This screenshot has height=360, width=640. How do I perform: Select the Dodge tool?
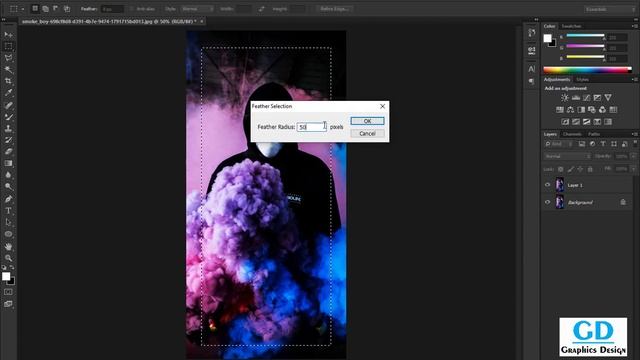tap(8, 187)
